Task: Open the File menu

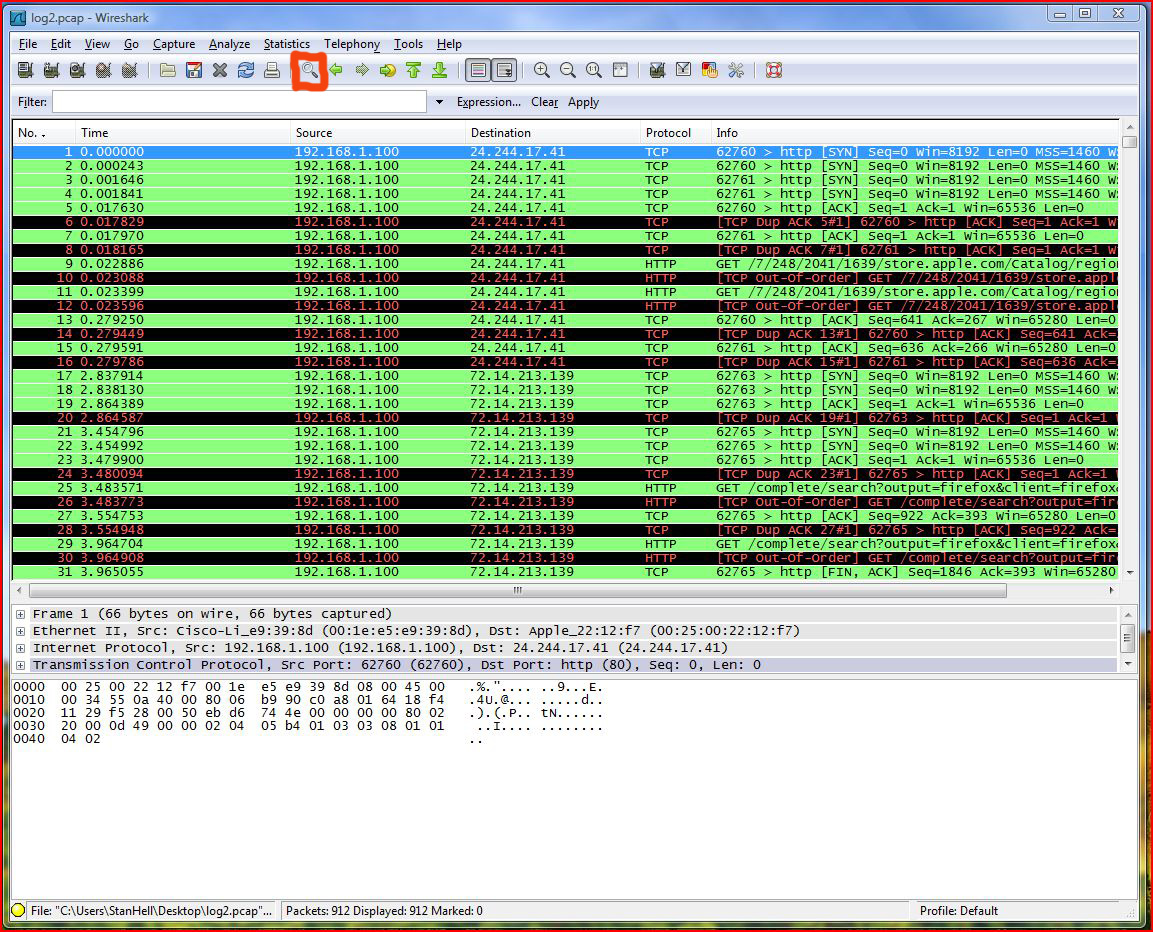Action: (x=28, y=44)
